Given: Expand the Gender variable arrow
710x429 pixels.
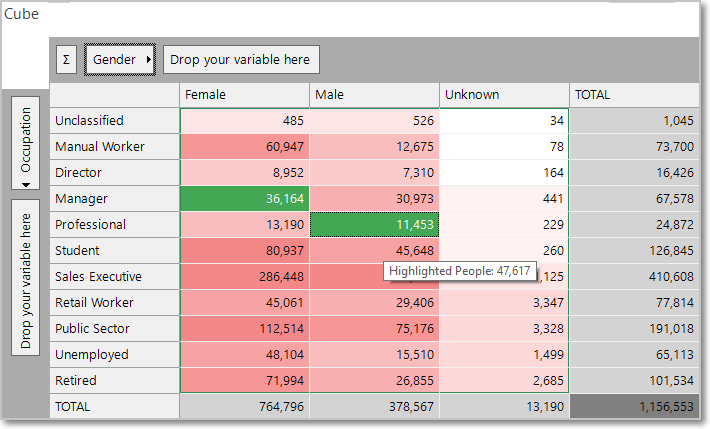Looking at the screenshot, I should pos(148,59).
